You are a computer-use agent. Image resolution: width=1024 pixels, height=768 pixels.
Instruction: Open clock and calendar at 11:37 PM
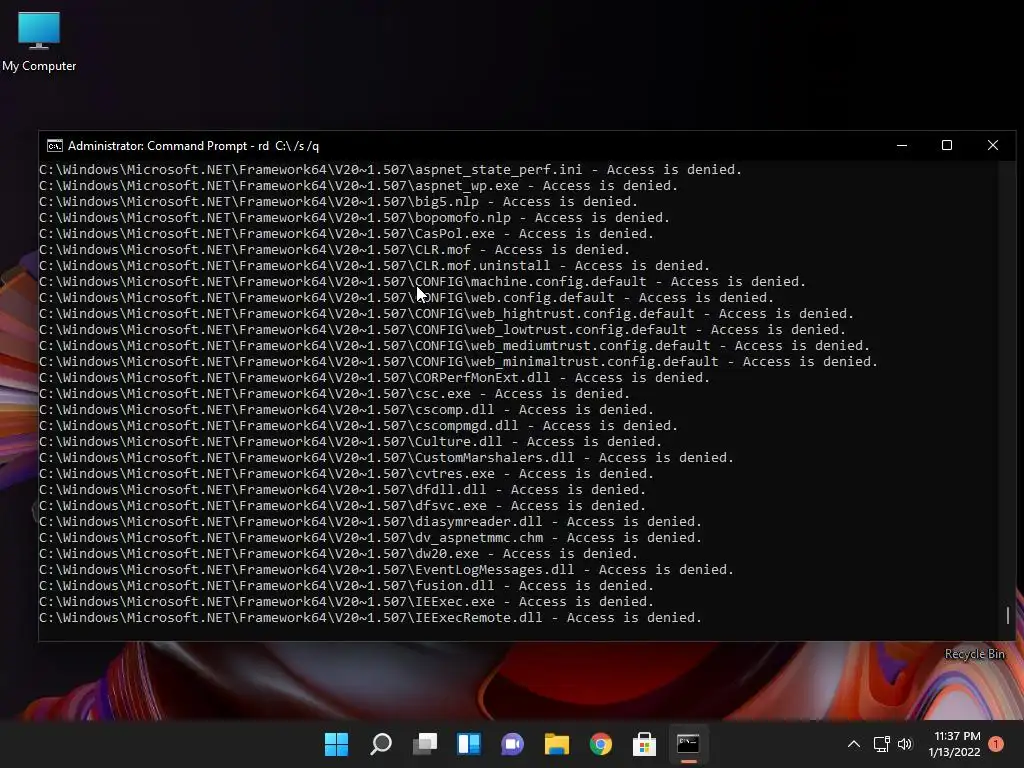pos(955,744)
